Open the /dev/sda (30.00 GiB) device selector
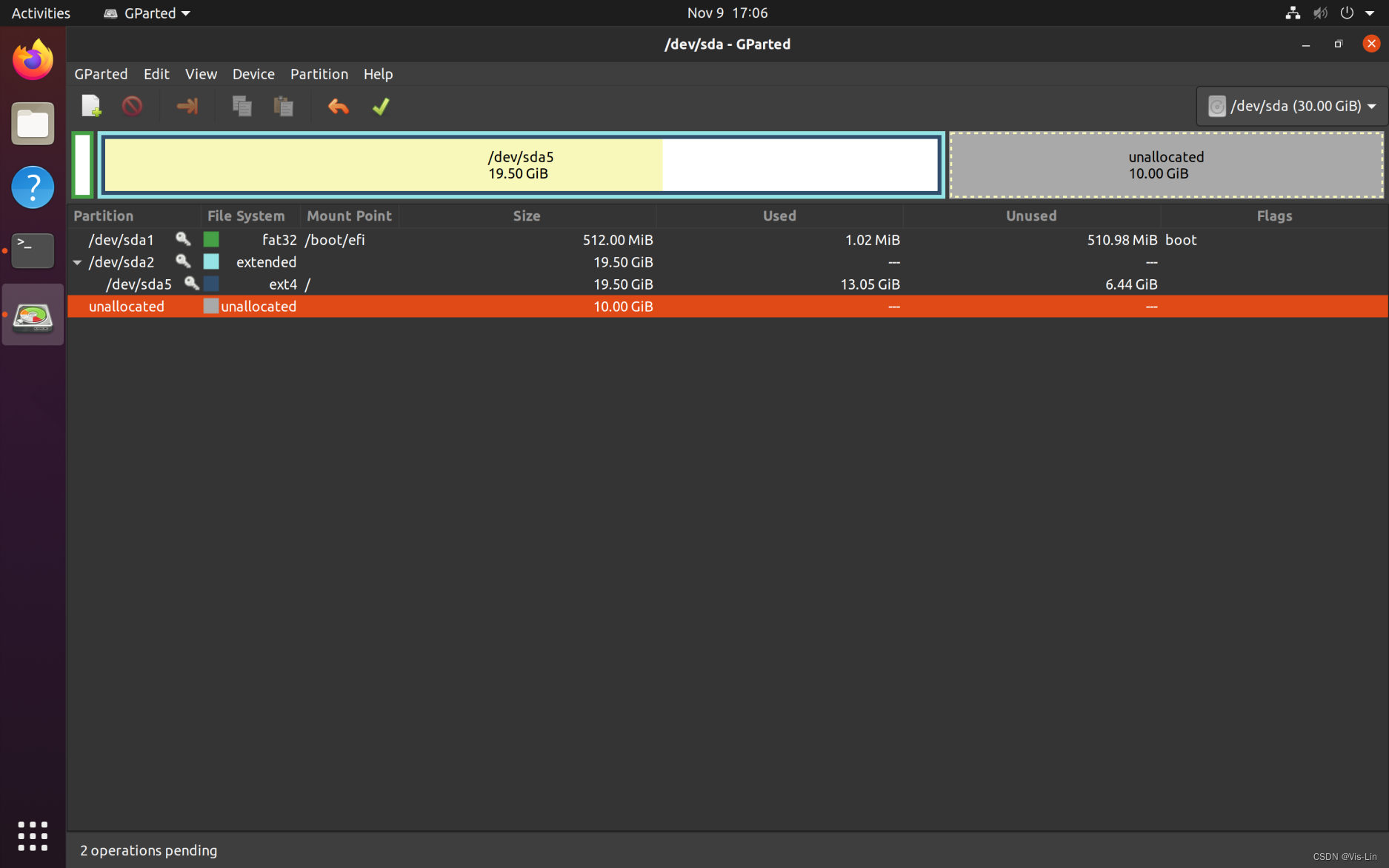The height and width of the screenshot is (868, 1389). point(1292,106)
